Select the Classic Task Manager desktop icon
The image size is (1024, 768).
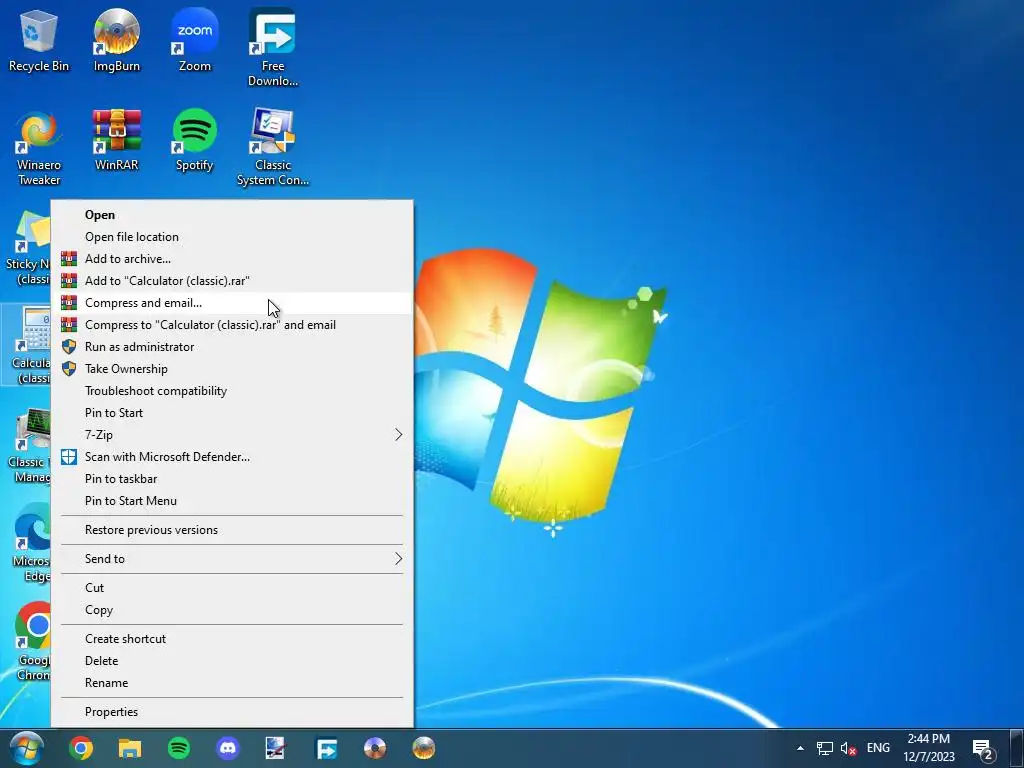tap(27, 446)
